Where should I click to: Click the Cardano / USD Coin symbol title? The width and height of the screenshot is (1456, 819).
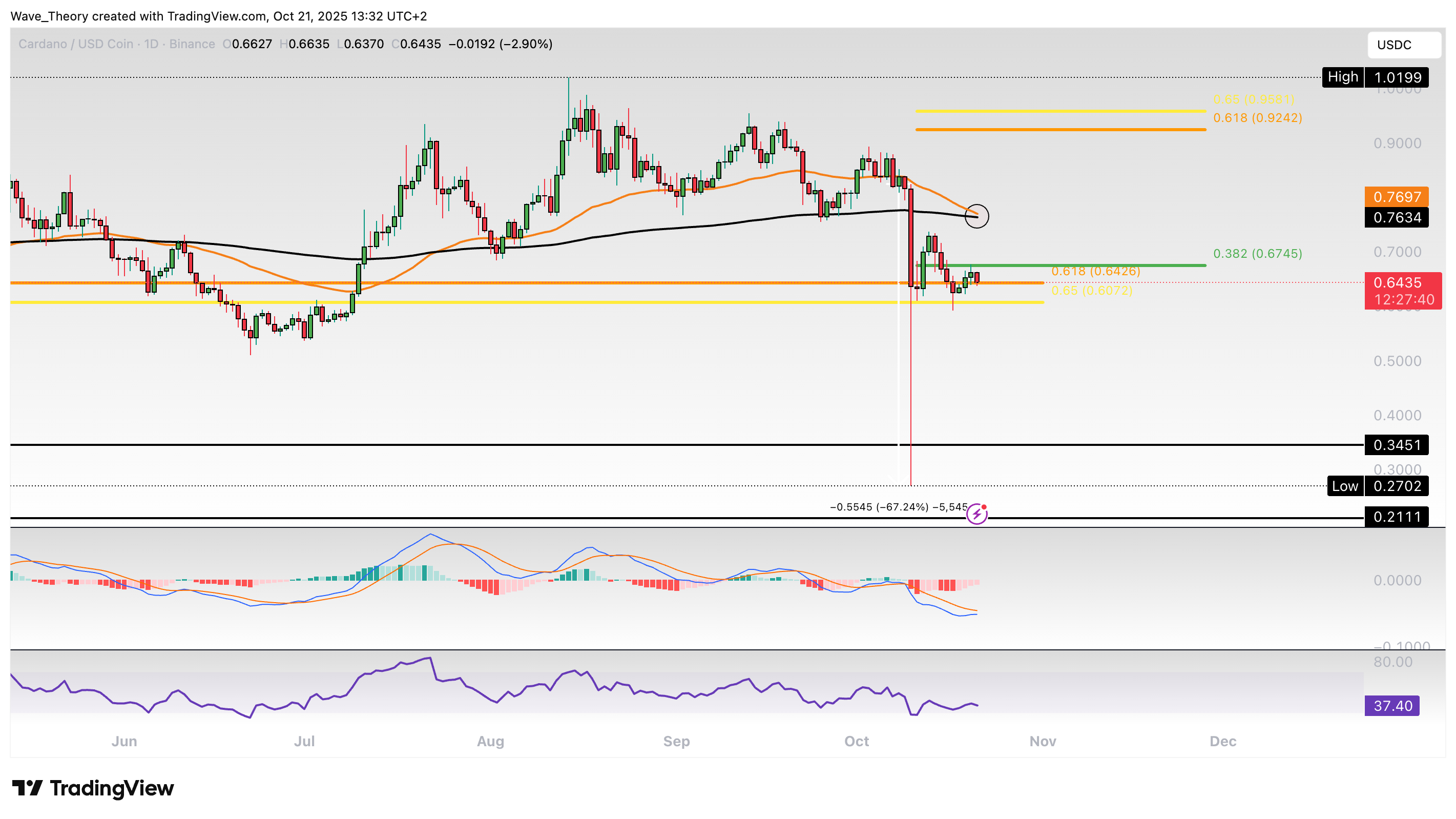[x=76, y=44]
